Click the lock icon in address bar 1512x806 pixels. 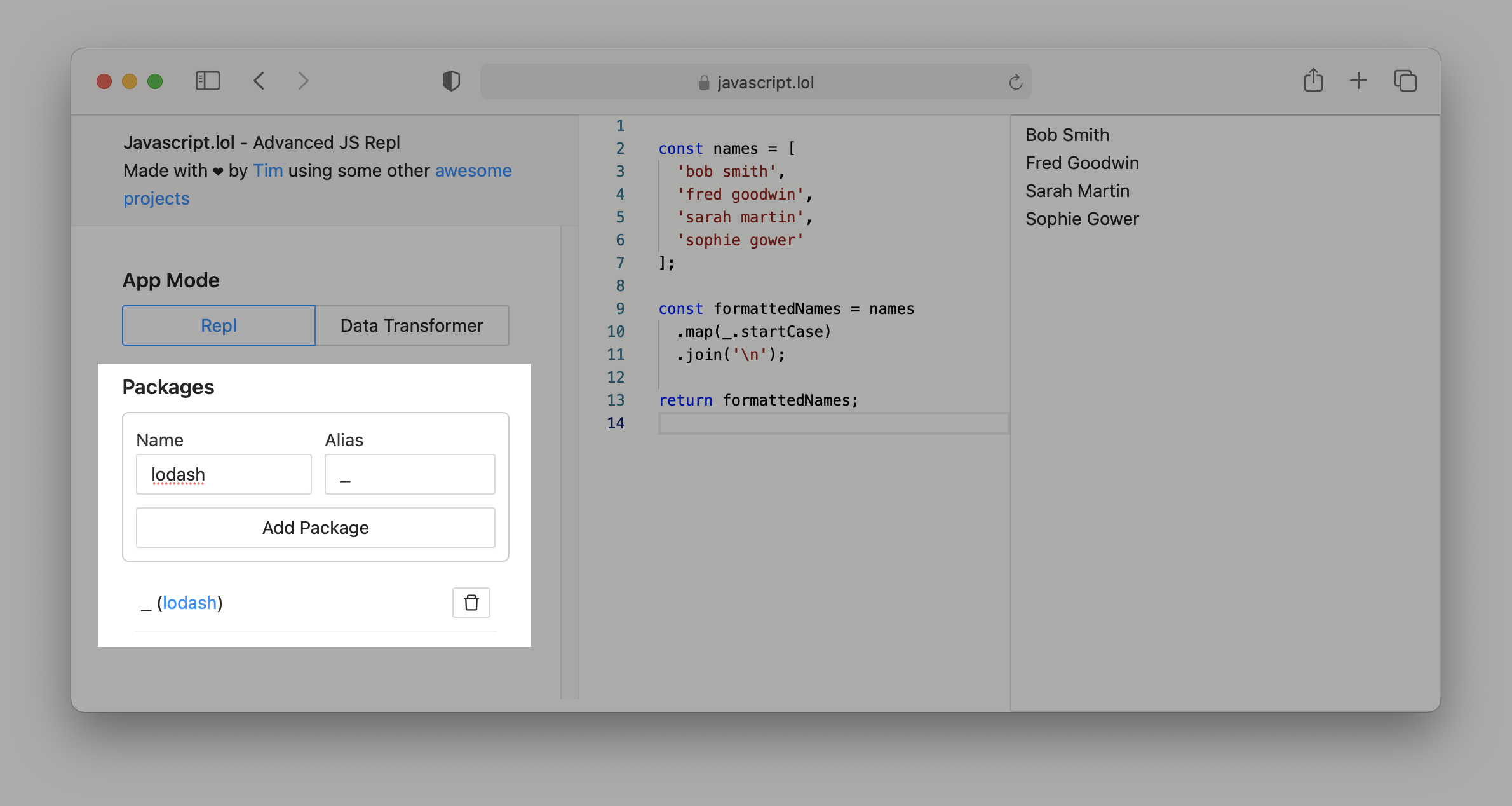704,83
